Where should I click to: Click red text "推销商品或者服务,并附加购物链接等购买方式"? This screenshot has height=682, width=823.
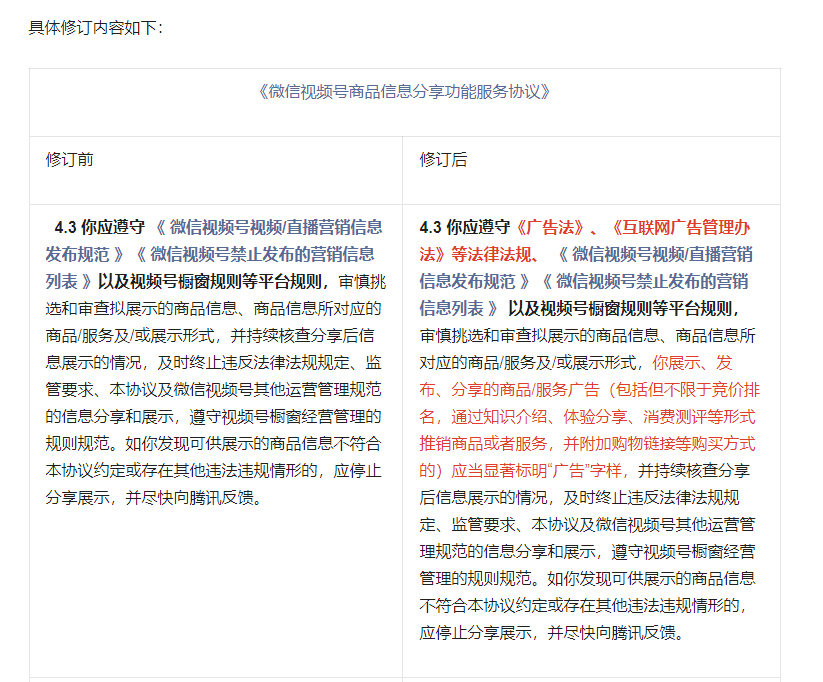(x=587, y=444)
